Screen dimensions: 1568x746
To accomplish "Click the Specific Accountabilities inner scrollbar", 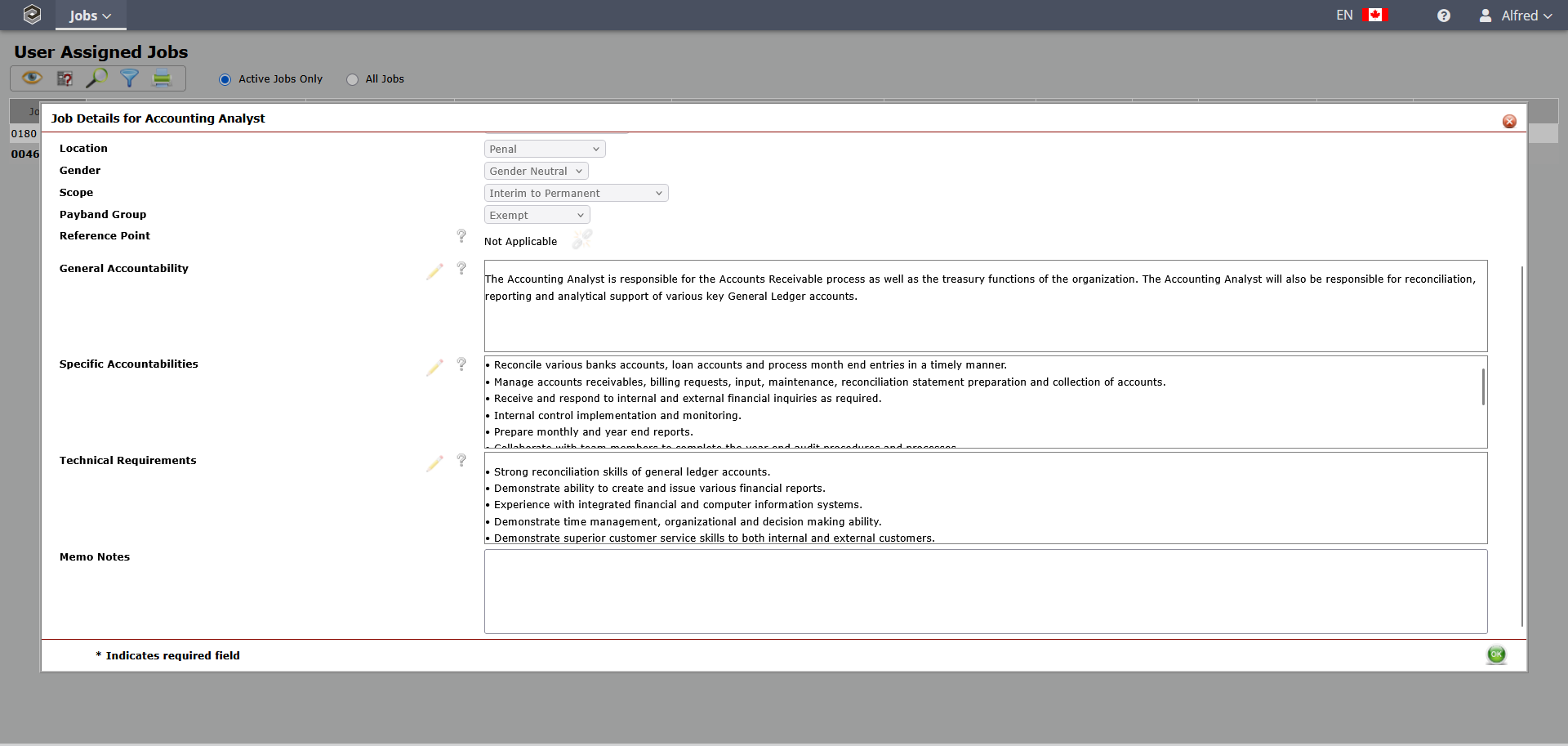I will coord(1483,386).
